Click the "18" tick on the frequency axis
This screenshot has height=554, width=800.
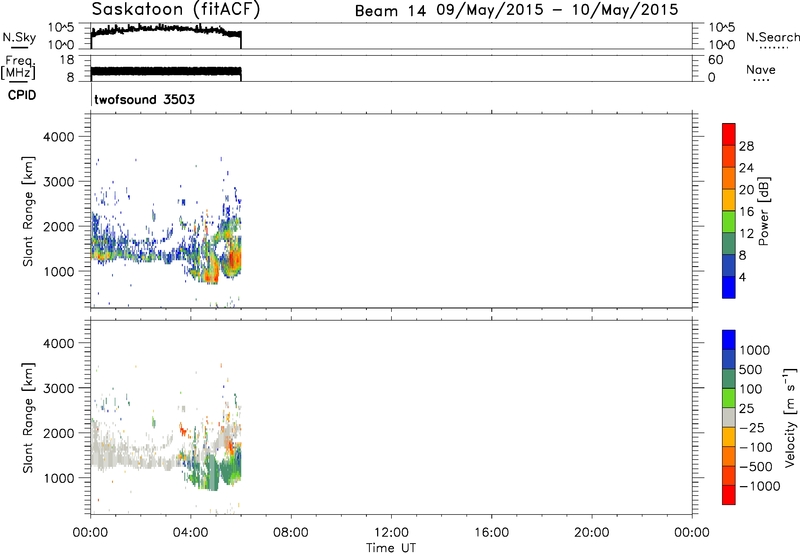(67, 60)
